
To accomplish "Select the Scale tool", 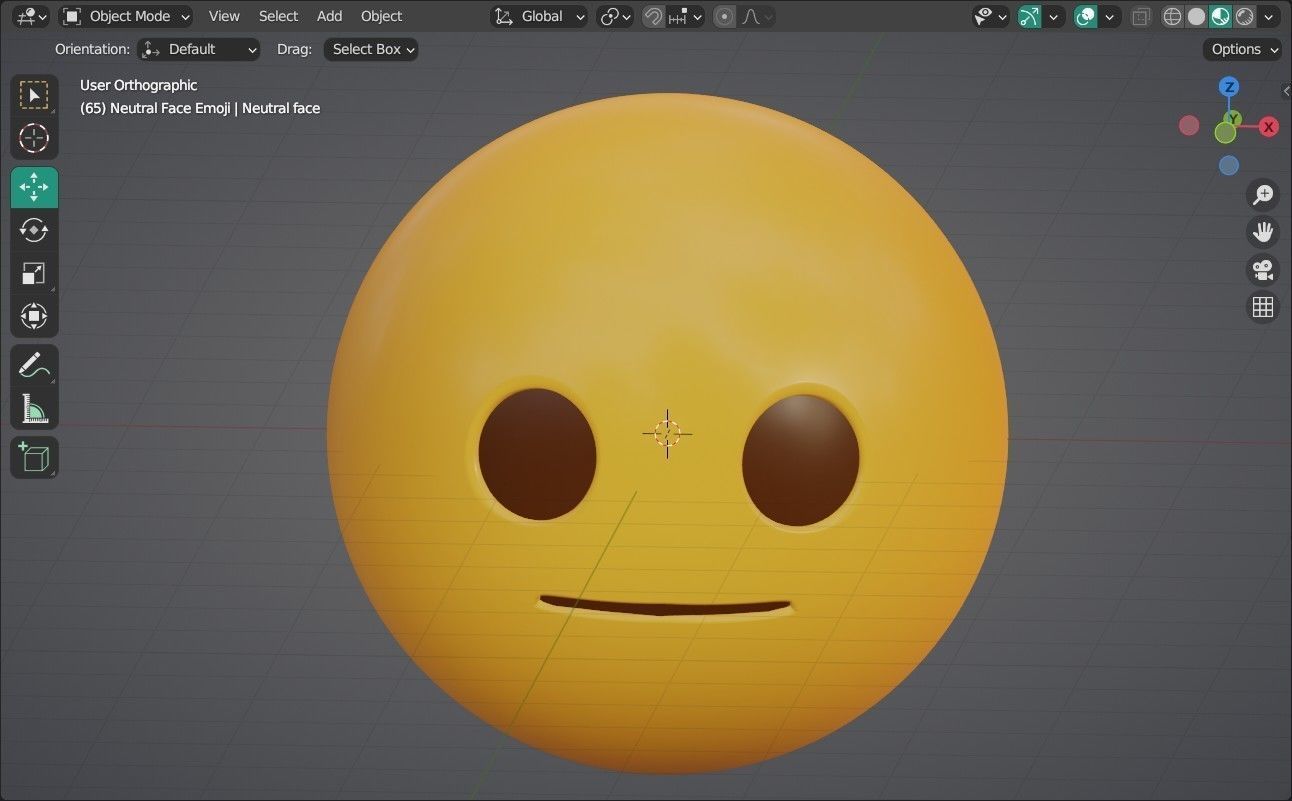I will (x=34, y=273).
